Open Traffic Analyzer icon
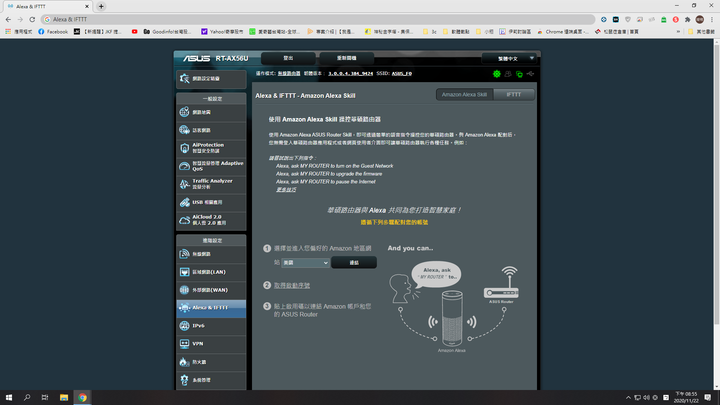Image resolution: width=720 pixels, height=405 pixels. [x=185, y=184]
